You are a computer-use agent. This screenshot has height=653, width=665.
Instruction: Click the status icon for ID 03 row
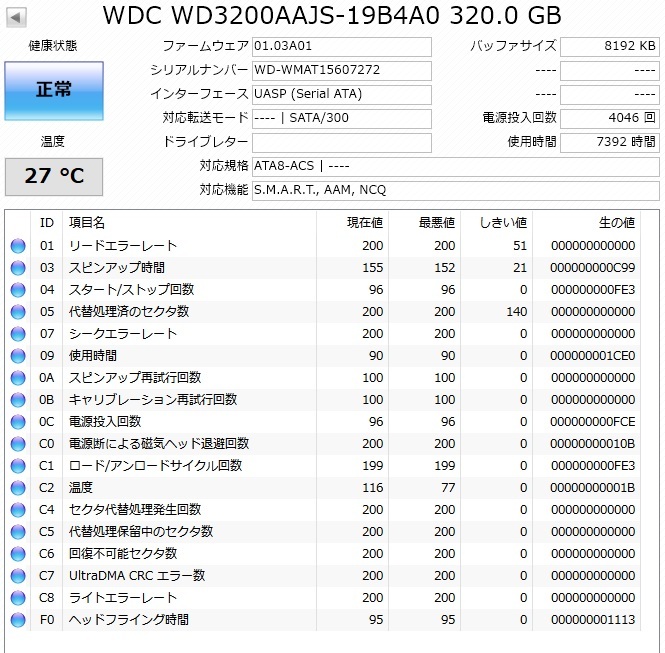18,268
